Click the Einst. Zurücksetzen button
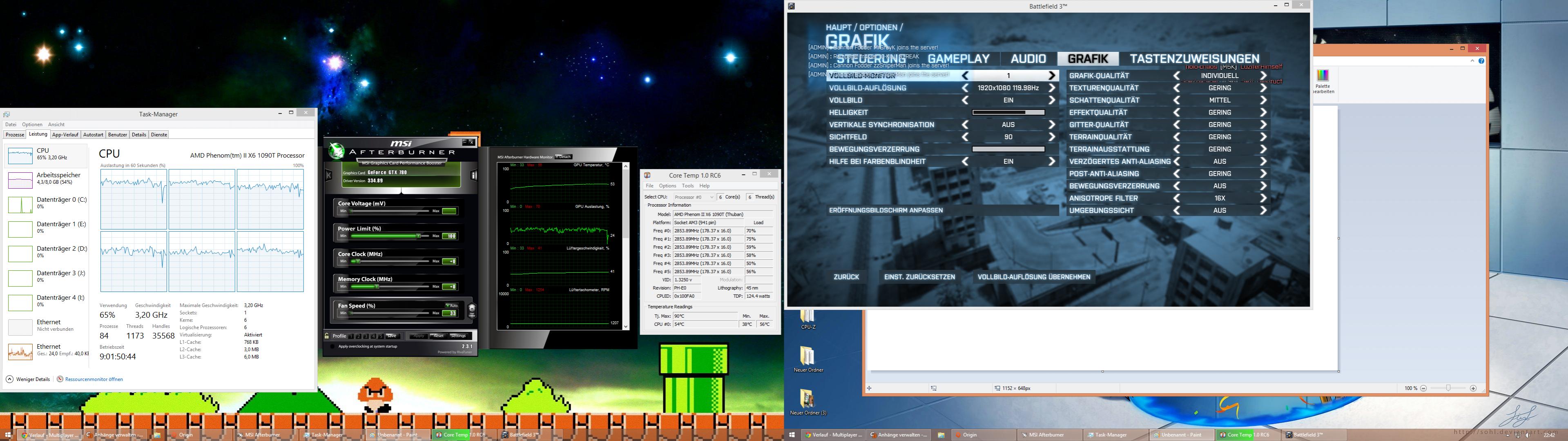 (x=919, y=277)
